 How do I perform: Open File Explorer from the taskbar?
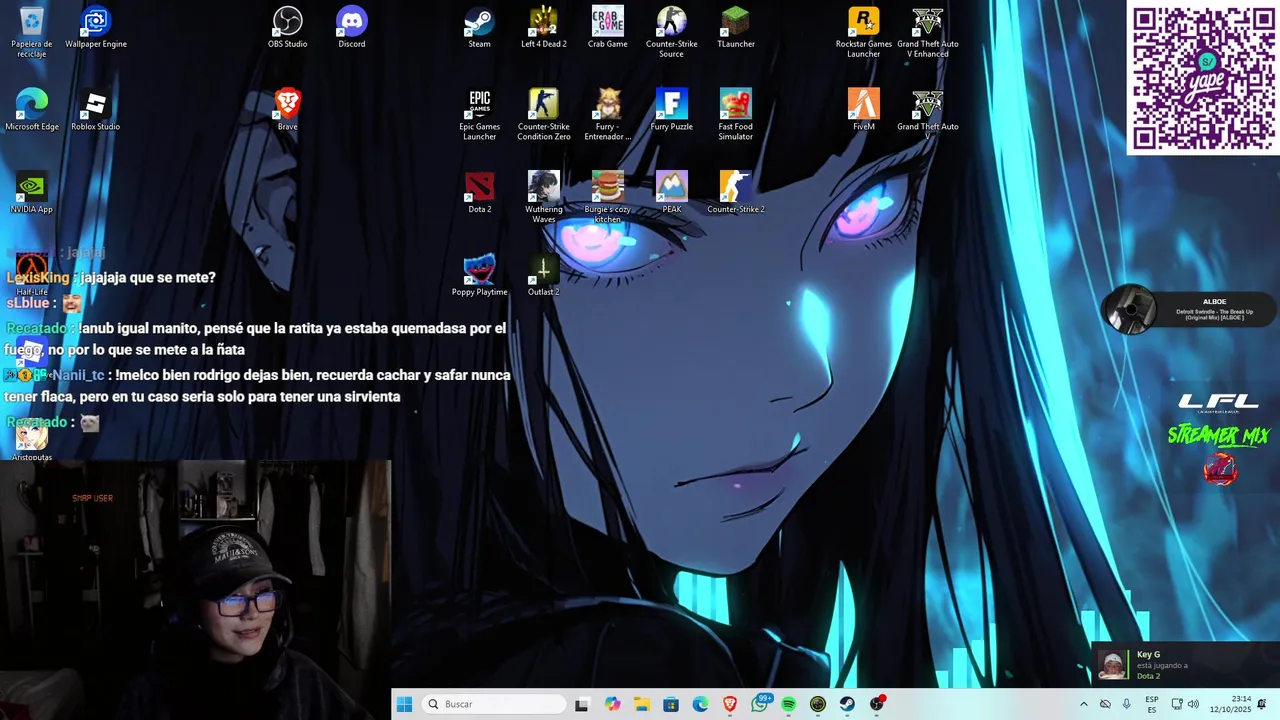pos(641,704)
